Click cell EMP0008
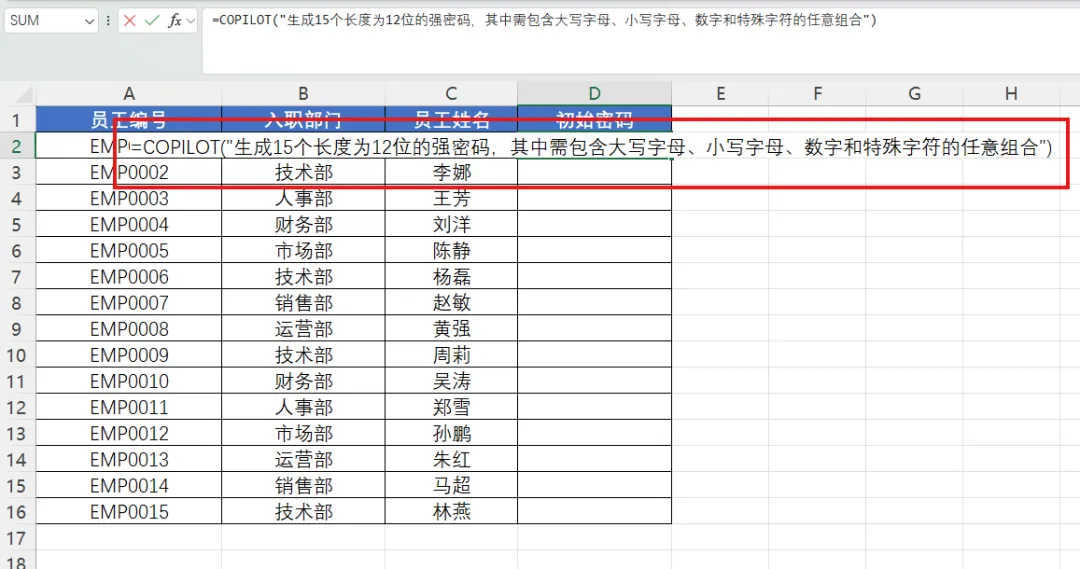Screen dimensions: 1080x569 coord(129,329)
